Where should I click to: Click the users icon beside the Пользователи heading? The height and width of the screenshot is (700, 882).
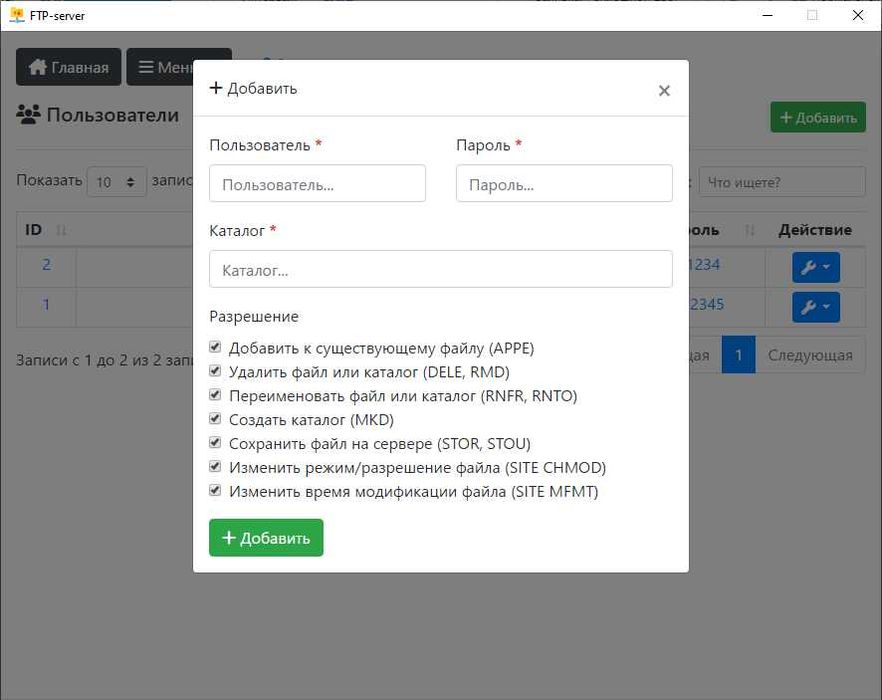point(28,115)
